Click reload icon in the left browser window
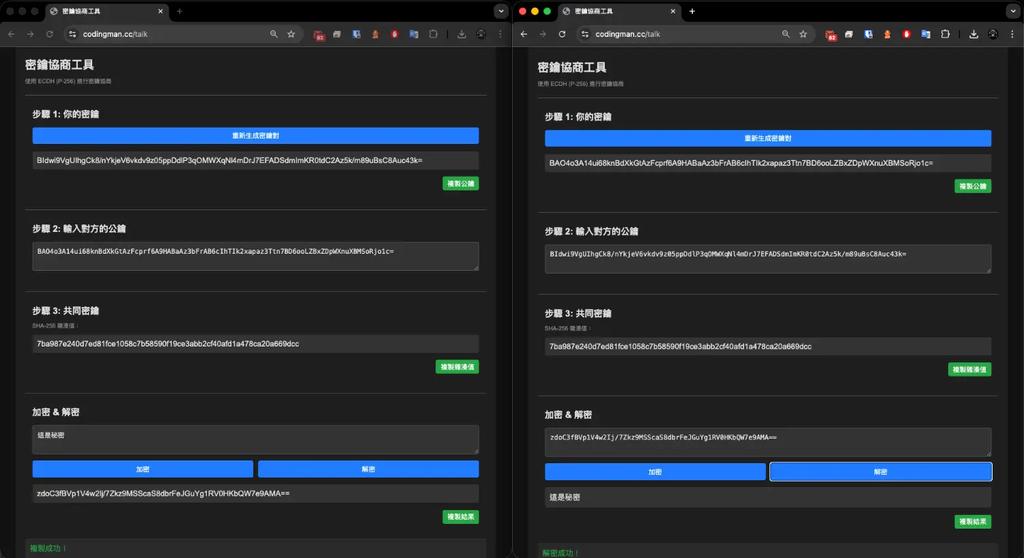Viewport: 1024px width, 558px height. coord(50,34)
